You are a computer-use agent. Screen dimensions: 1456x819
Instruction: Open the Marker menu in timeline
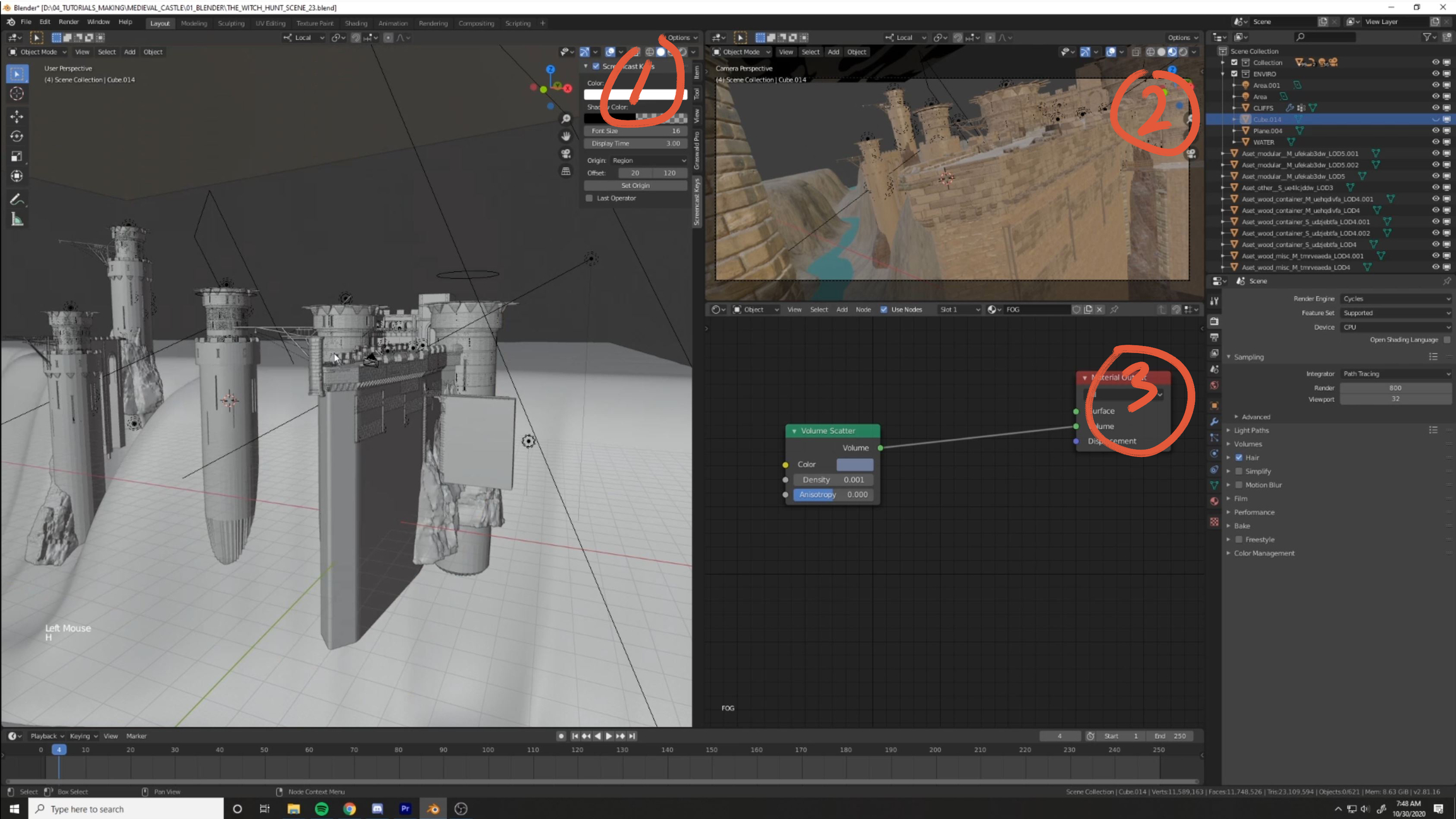point(136,736)
